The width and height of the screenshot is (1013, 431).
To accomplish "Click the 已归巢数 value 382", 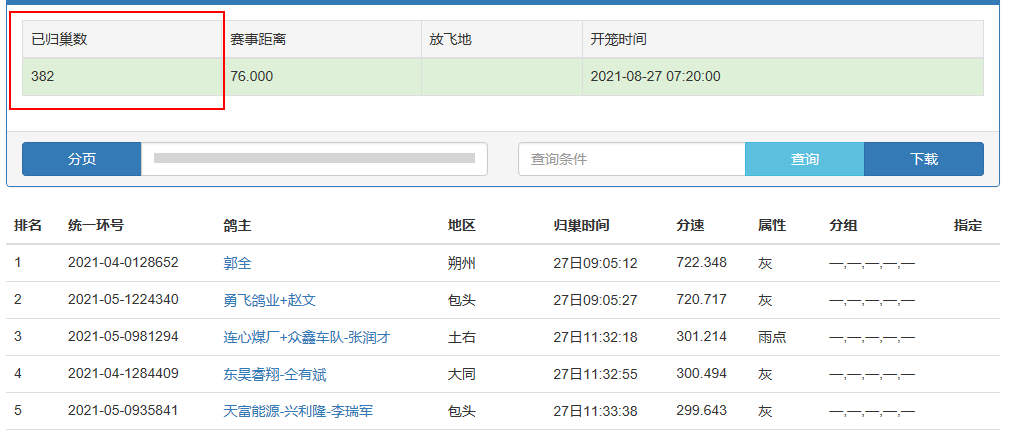I will point(43,77).
